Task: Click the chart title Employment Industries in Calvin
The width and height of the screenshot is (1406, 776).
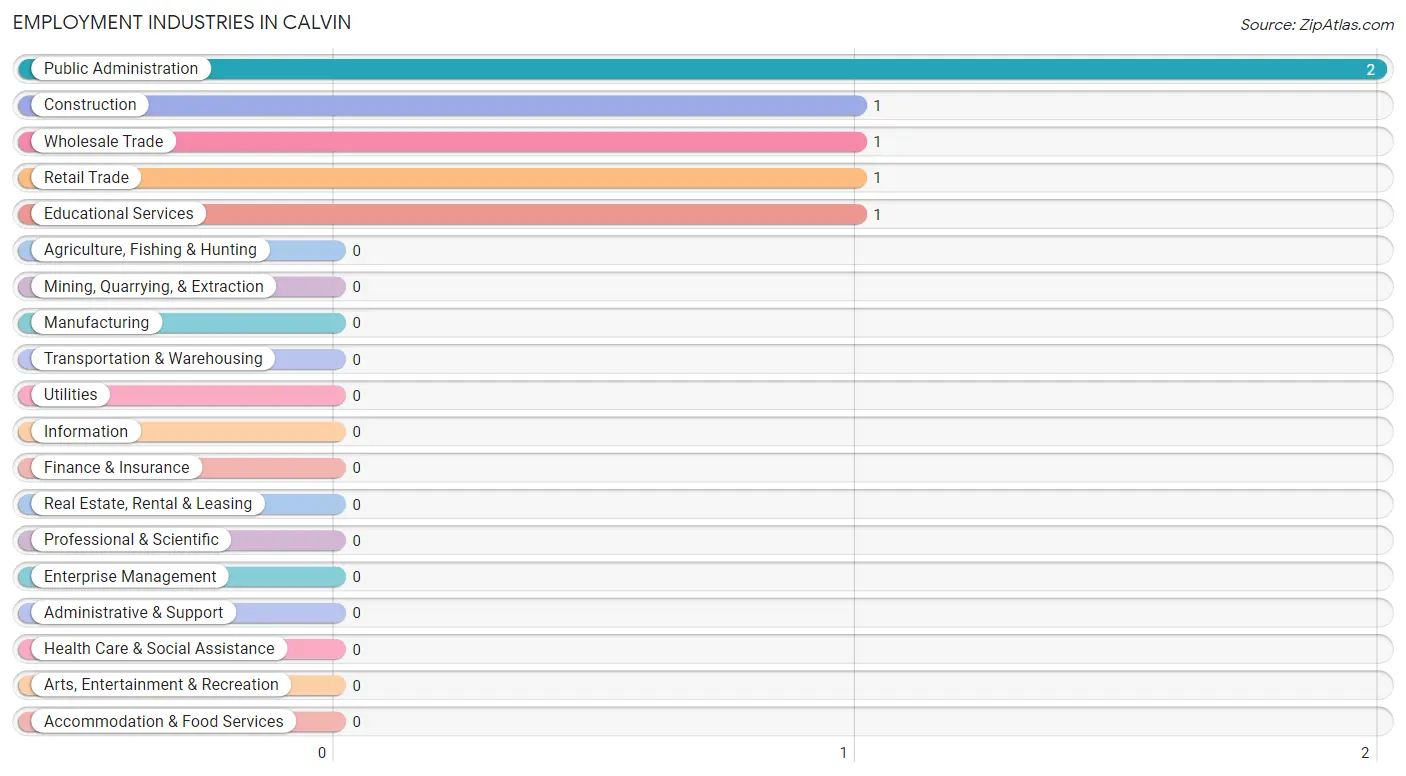Action: coord(182,22)
